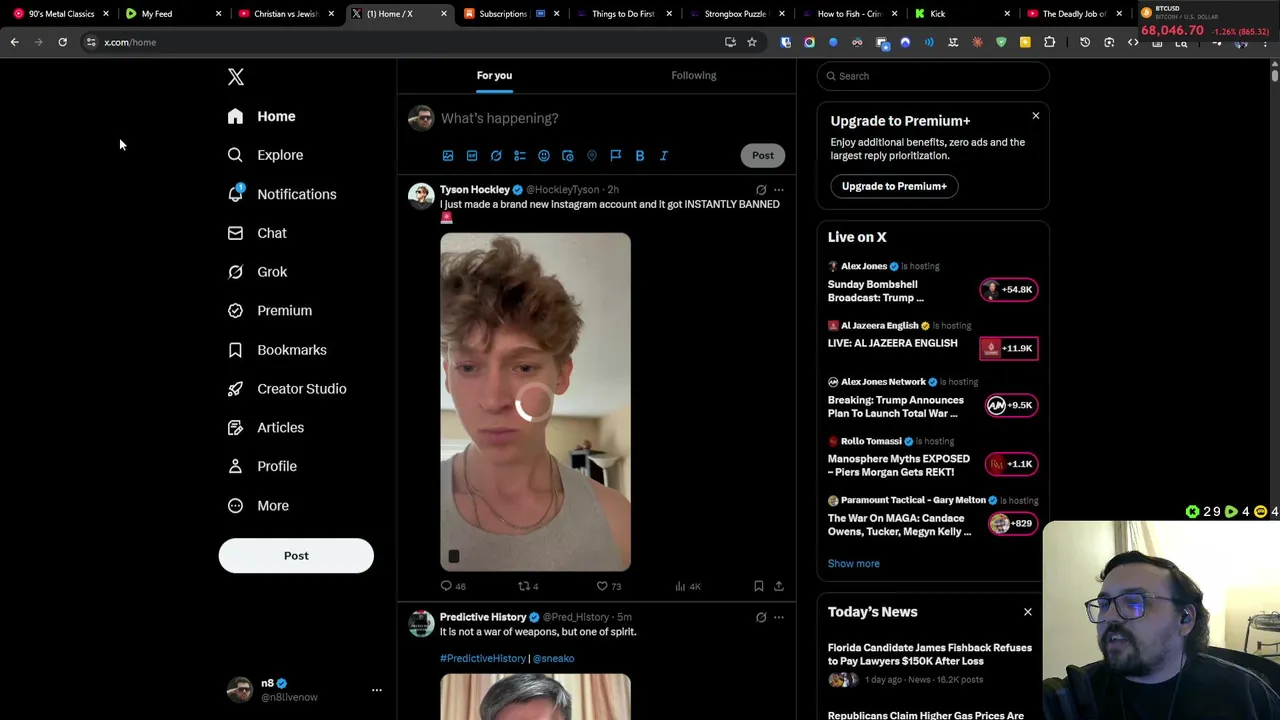Screen dimensions: 1280x720
Task: Bookmark Tyson Hockley's post
Action: 758,586
